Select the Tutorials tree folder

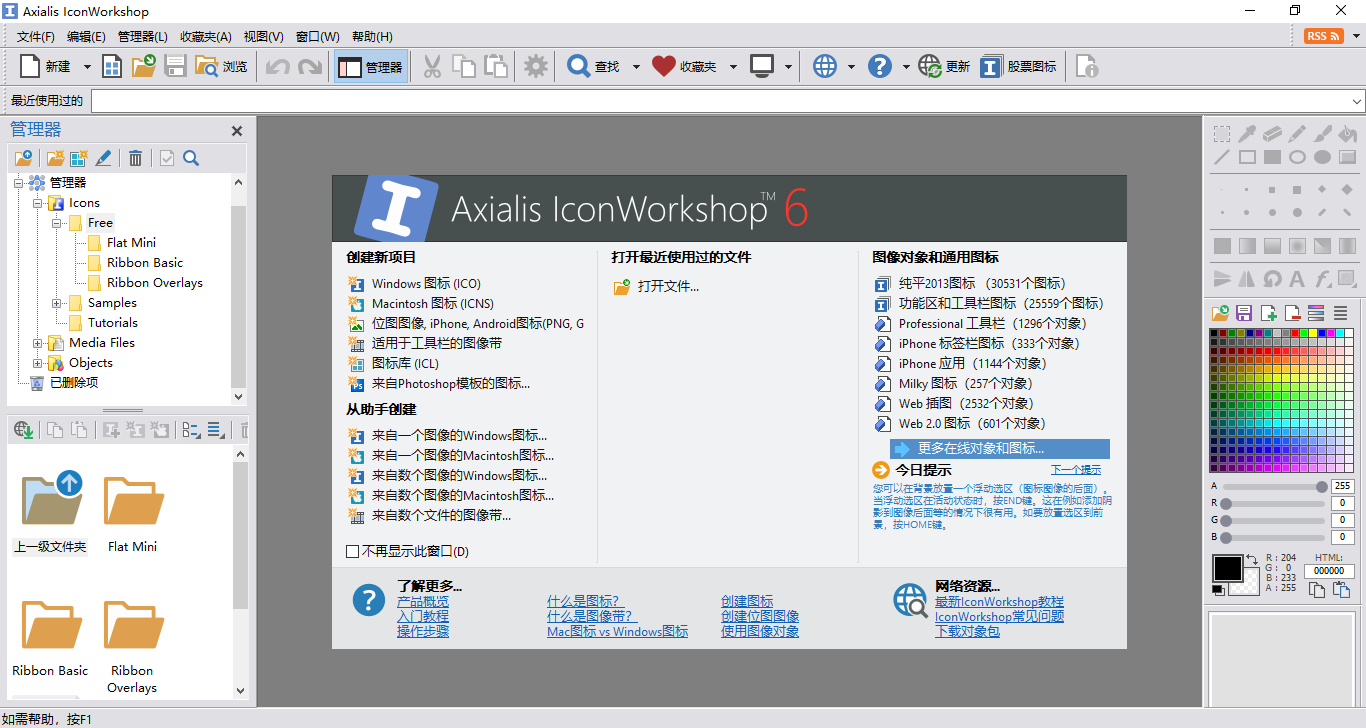tap(112, 323)
